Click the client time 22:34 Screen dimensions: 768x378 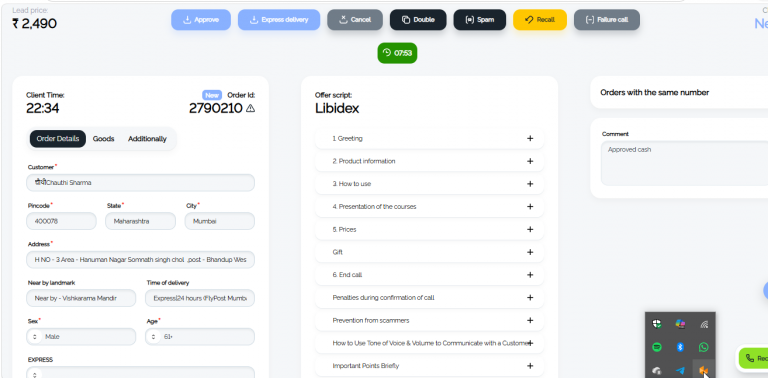43,108
